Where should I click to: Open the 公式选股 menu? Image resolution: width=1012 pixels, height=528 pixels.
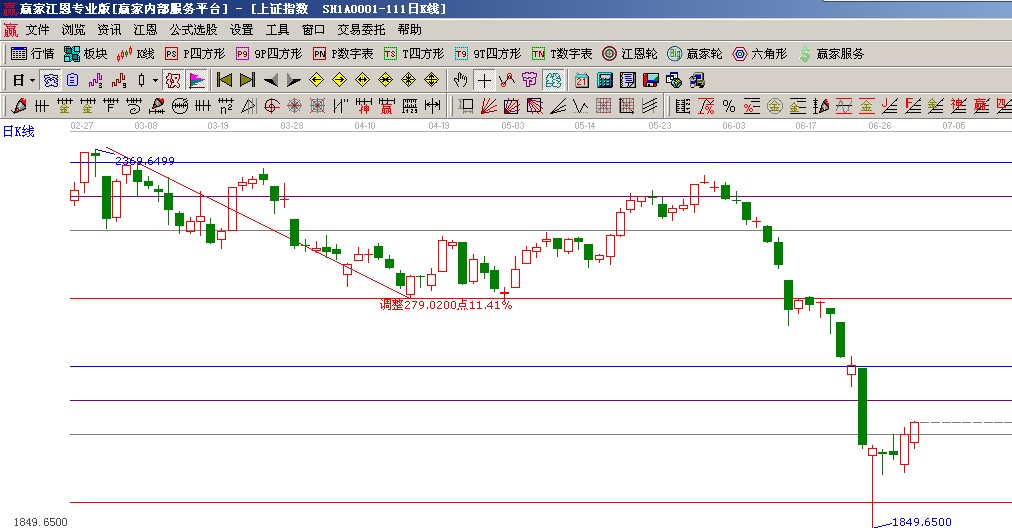(194, 30)
